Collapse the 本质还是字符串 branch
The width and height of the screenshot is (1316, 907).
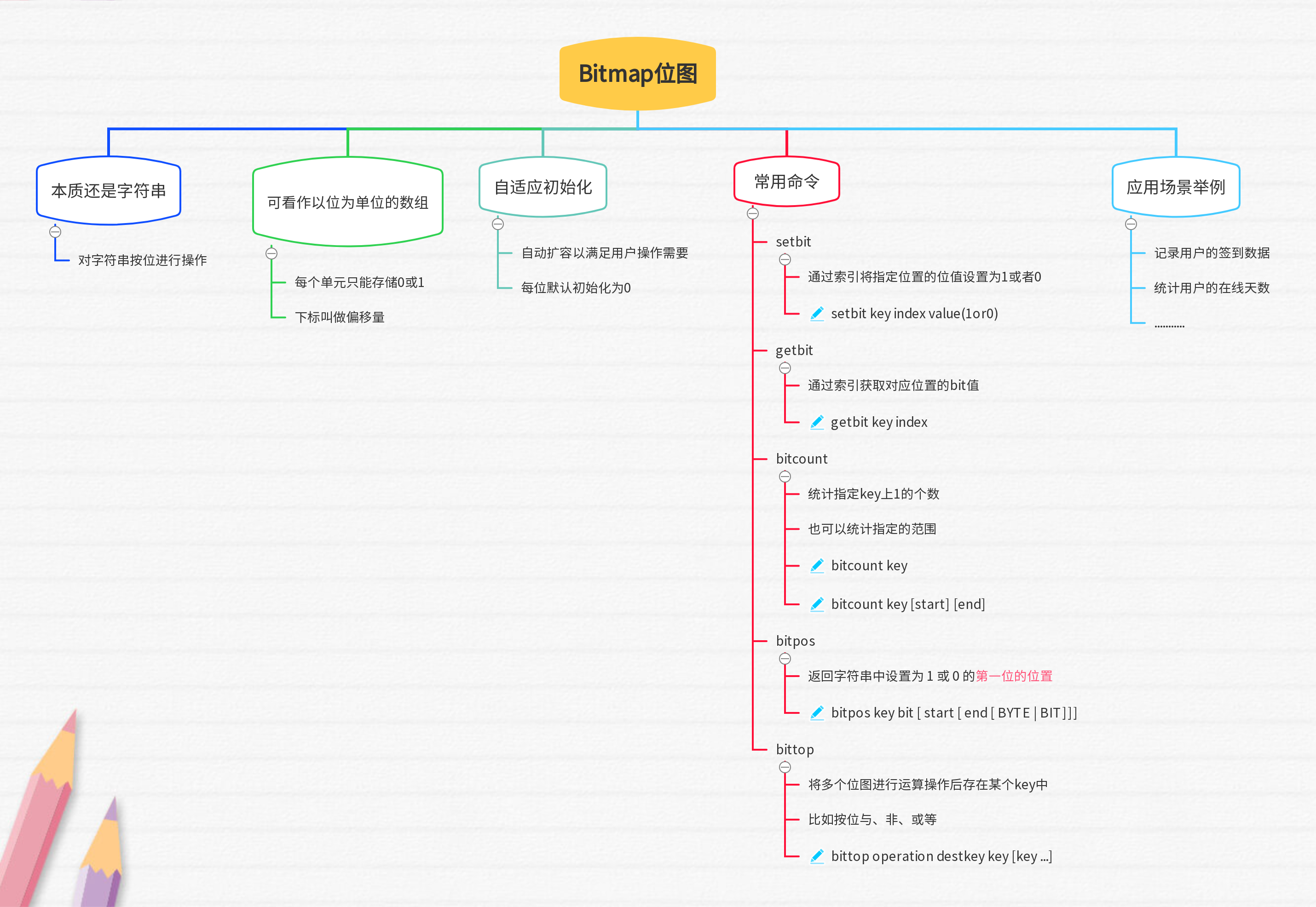(55, 232)
